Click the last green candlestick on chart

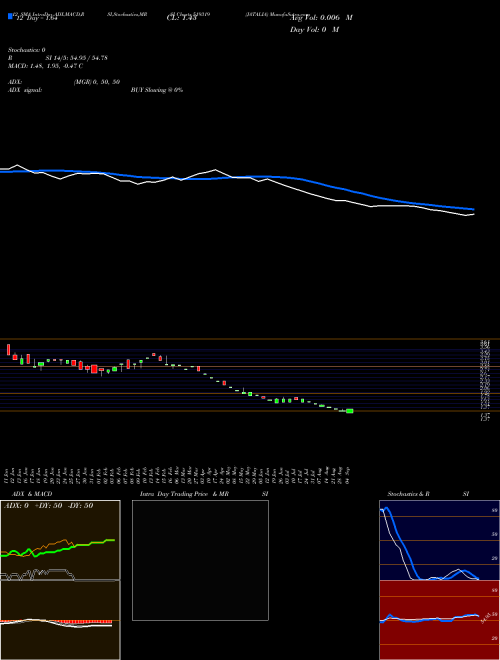(x=349, y=411)
